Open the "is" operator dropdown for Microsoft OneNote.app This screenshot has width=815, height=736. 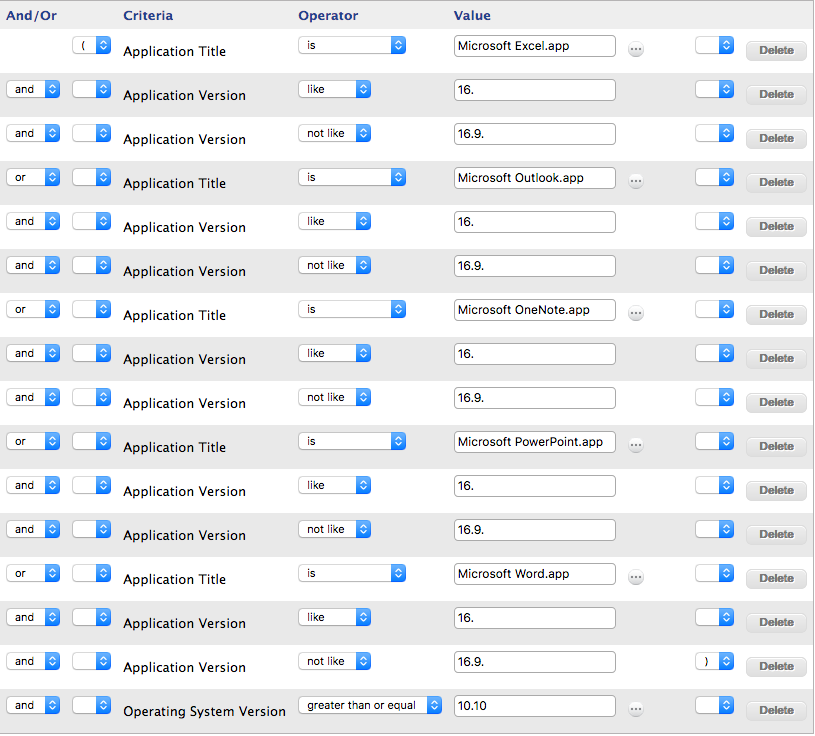click(x=352, y=309)
